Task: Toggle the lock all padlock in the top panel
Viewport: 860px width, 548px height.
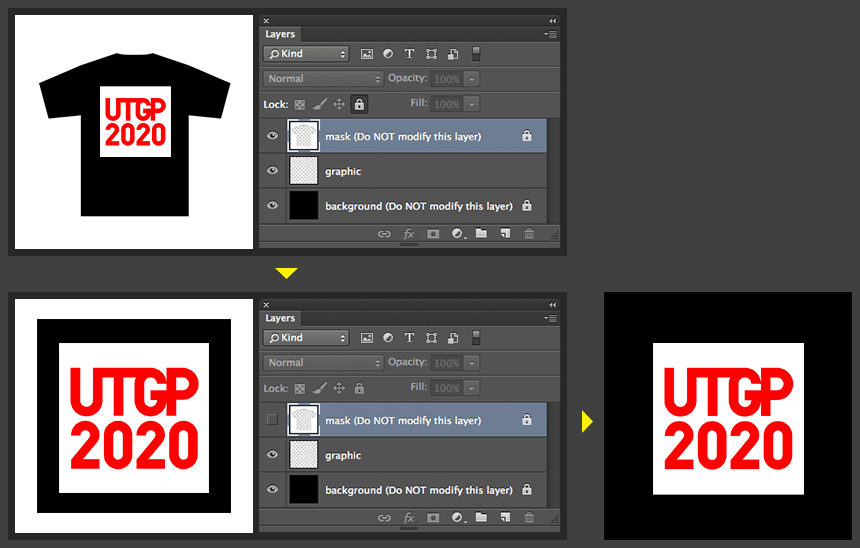Action: 359,104
